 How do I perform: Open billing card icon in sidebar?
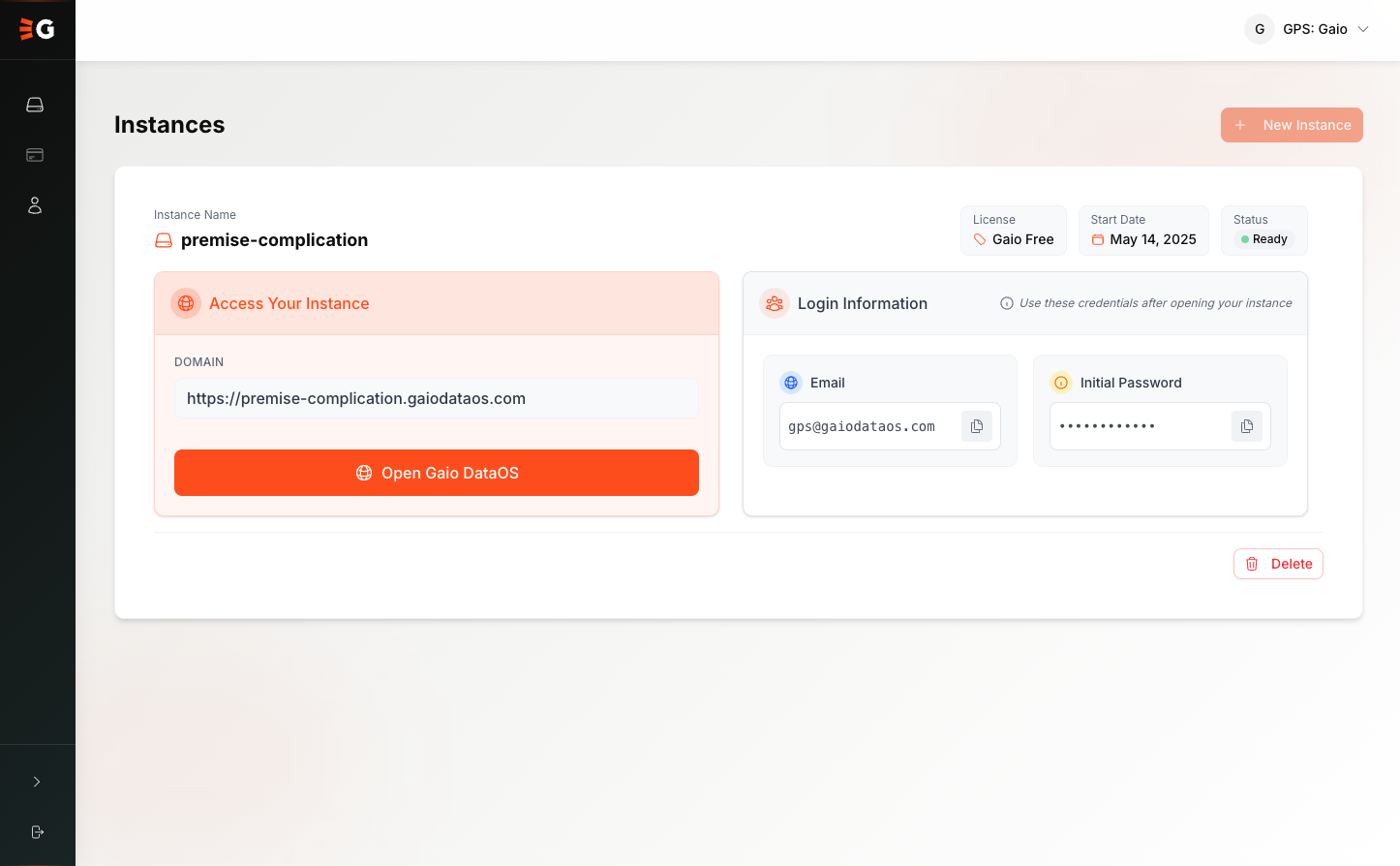click(35, 155)
